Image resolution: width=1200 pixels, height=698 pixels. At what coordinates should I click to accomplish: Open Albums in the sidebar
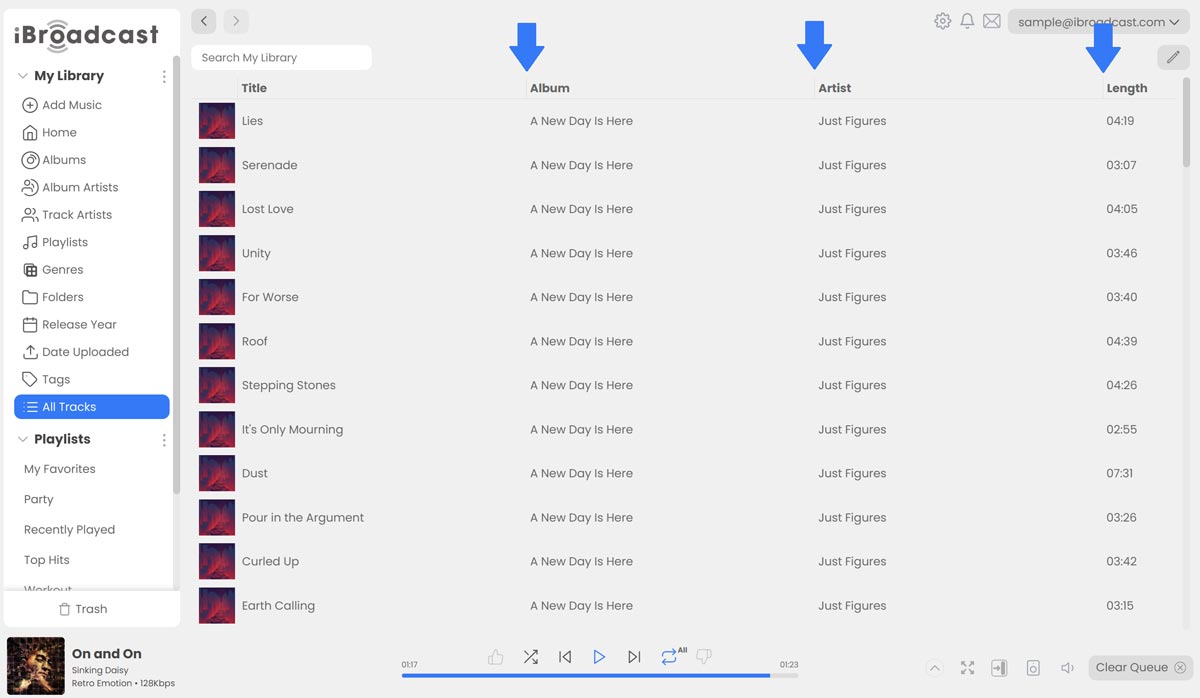(63, 160)
